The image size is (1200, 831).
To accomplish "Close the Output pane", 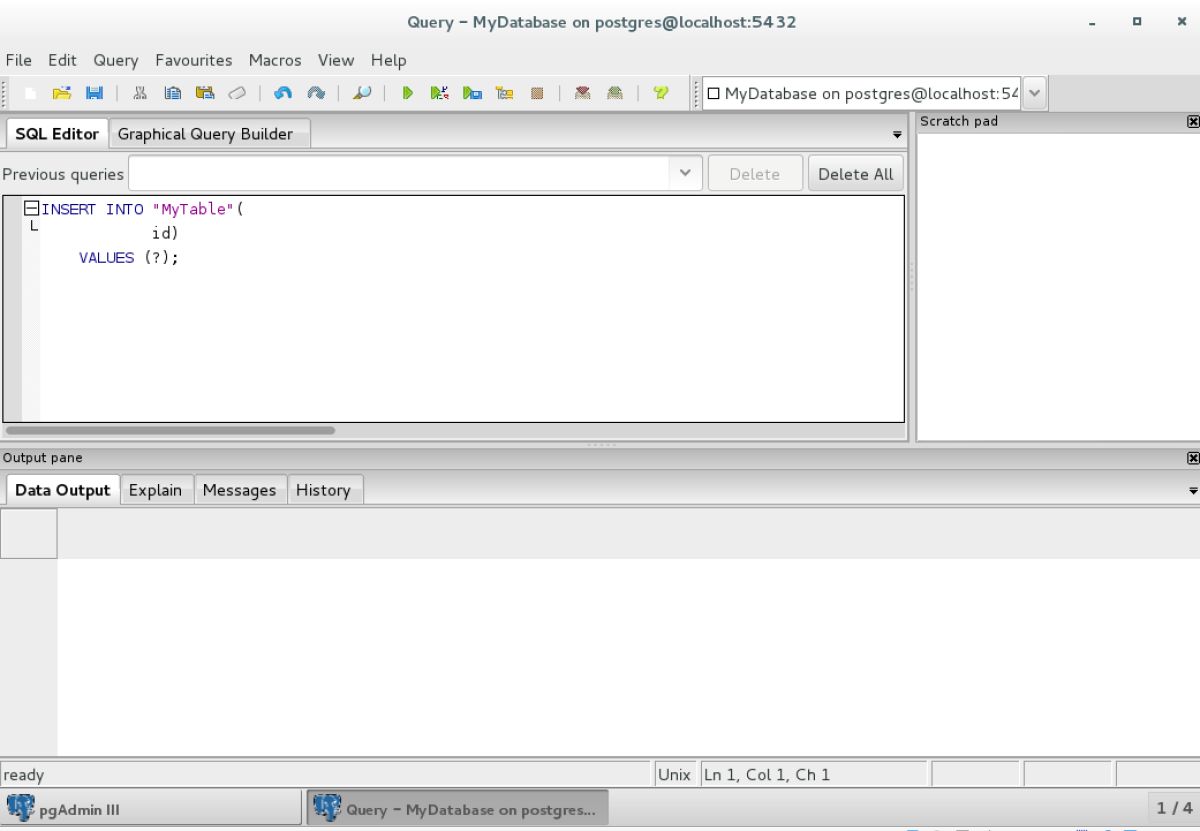I will click(1191, 458).
